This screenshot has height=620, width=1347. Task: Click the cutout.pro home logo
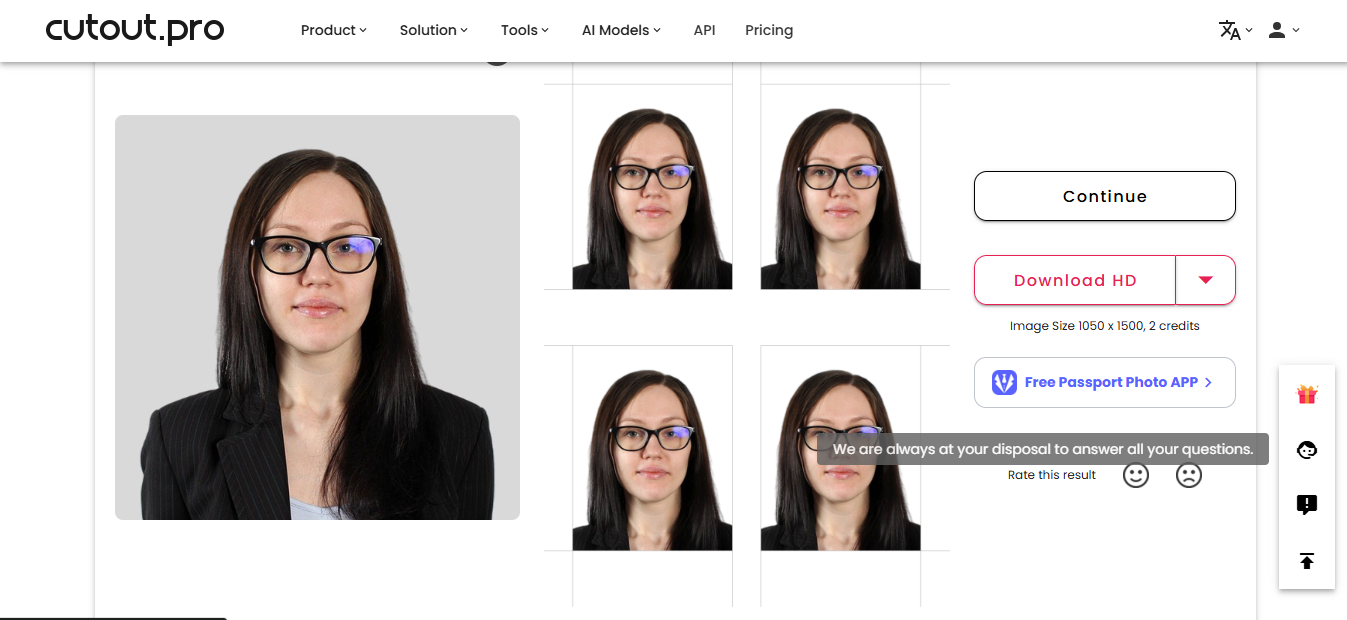pos(135,30)
